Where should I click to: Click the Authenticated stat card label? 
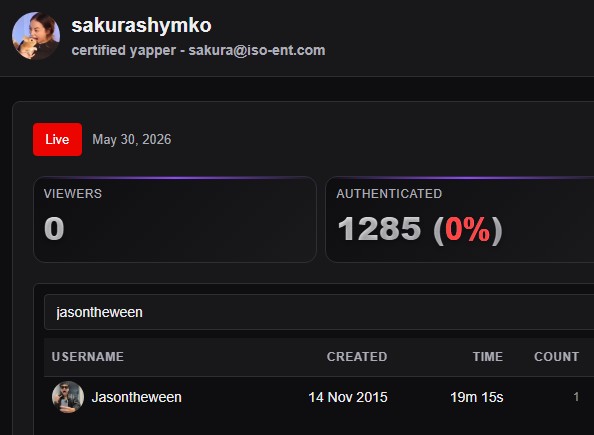pyautogui.click(x=389, y=194)
